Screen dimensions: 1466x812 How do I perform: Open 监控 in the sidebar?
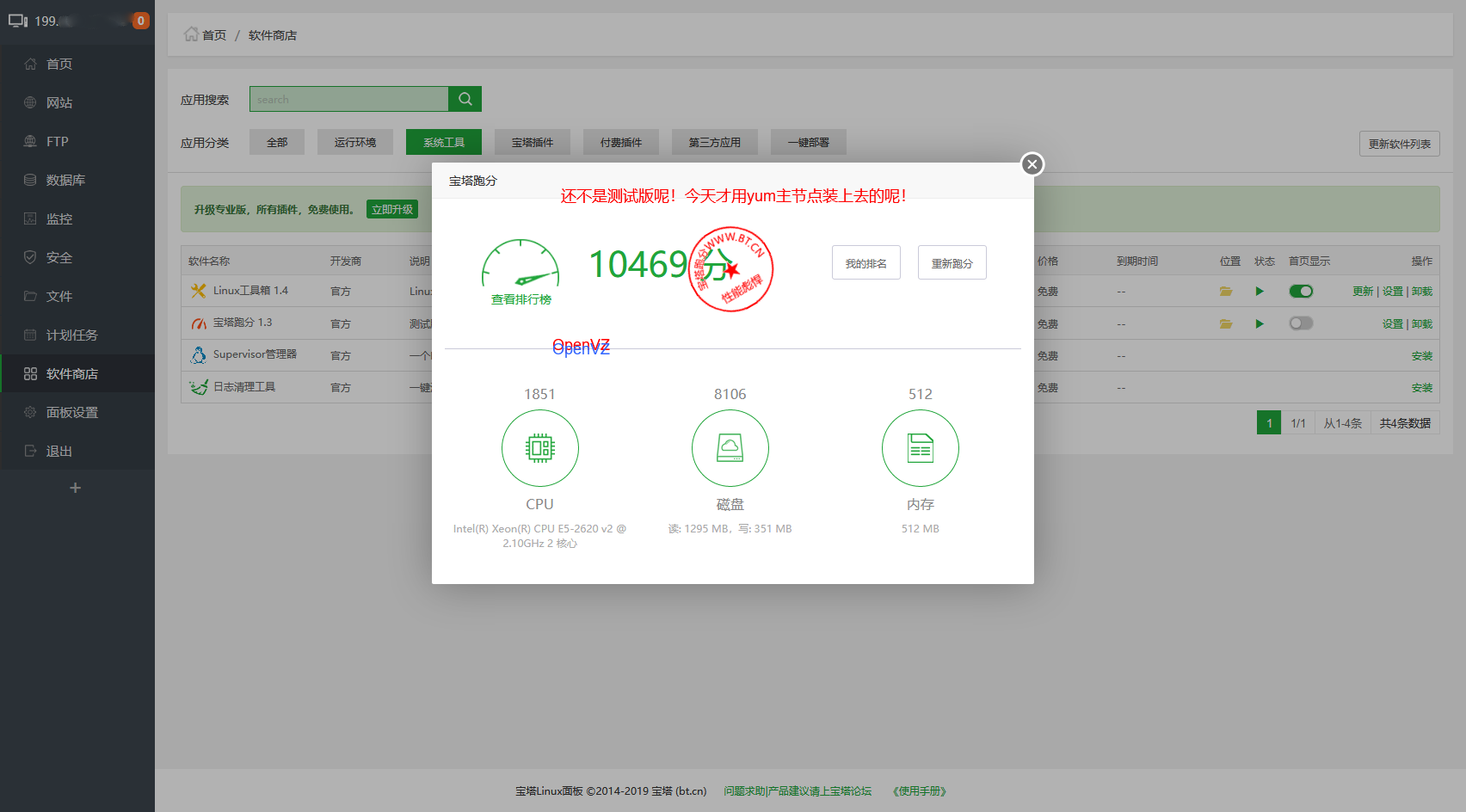click(77, 218)
